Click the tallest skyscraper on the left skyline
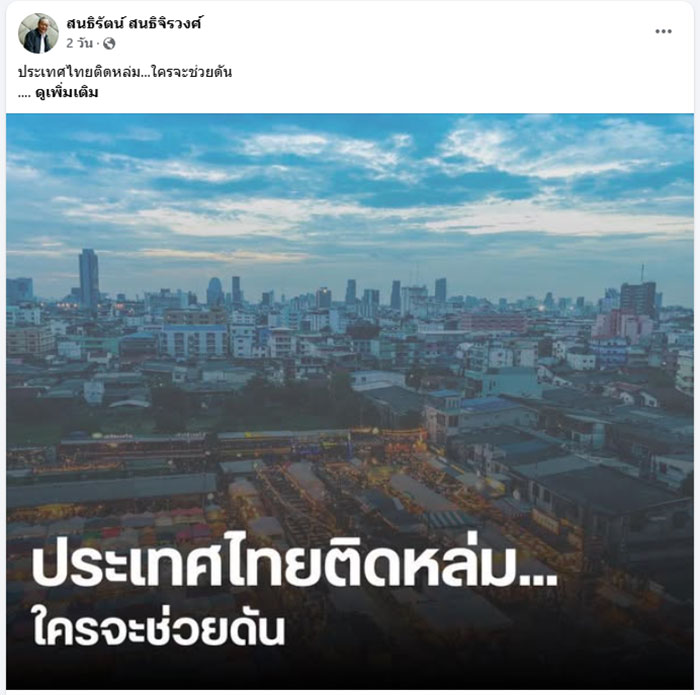 (89, 278)
